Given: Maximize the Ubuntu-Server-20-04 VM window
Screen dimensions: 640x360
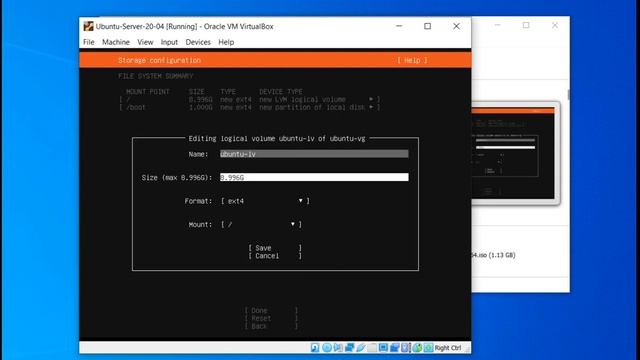Looking at the screenshot, I should click(427, 26).
